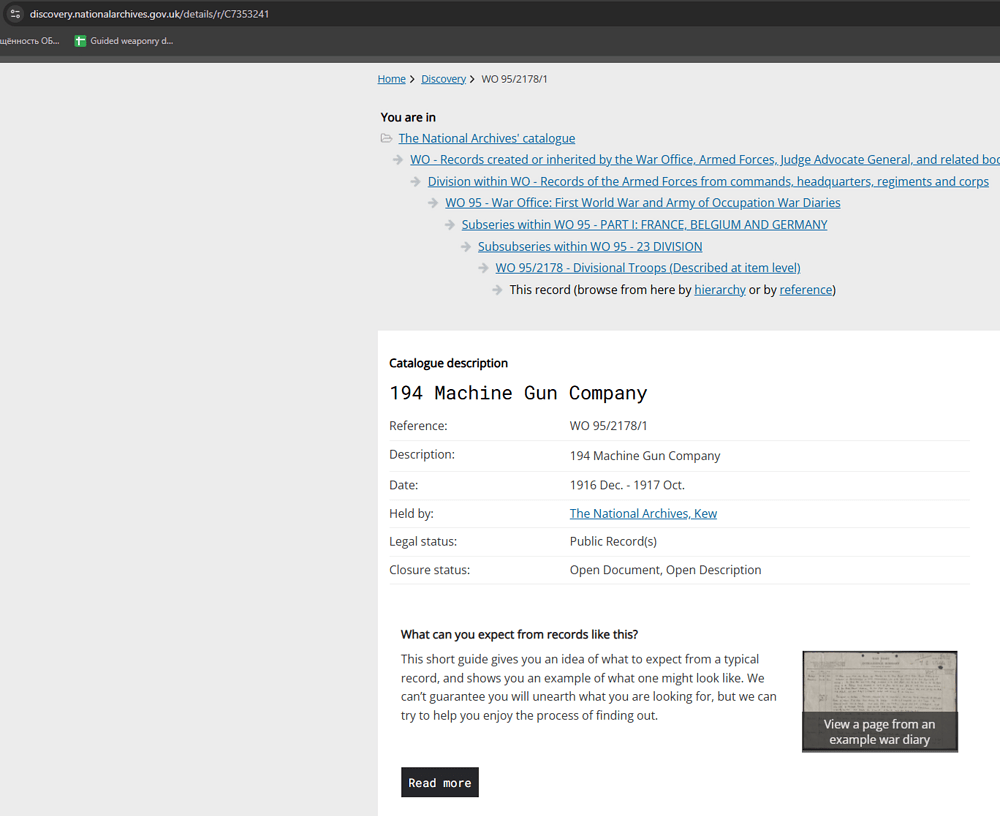
Task: Open the Guided weaponry bookmark
Action: [124, 41]
